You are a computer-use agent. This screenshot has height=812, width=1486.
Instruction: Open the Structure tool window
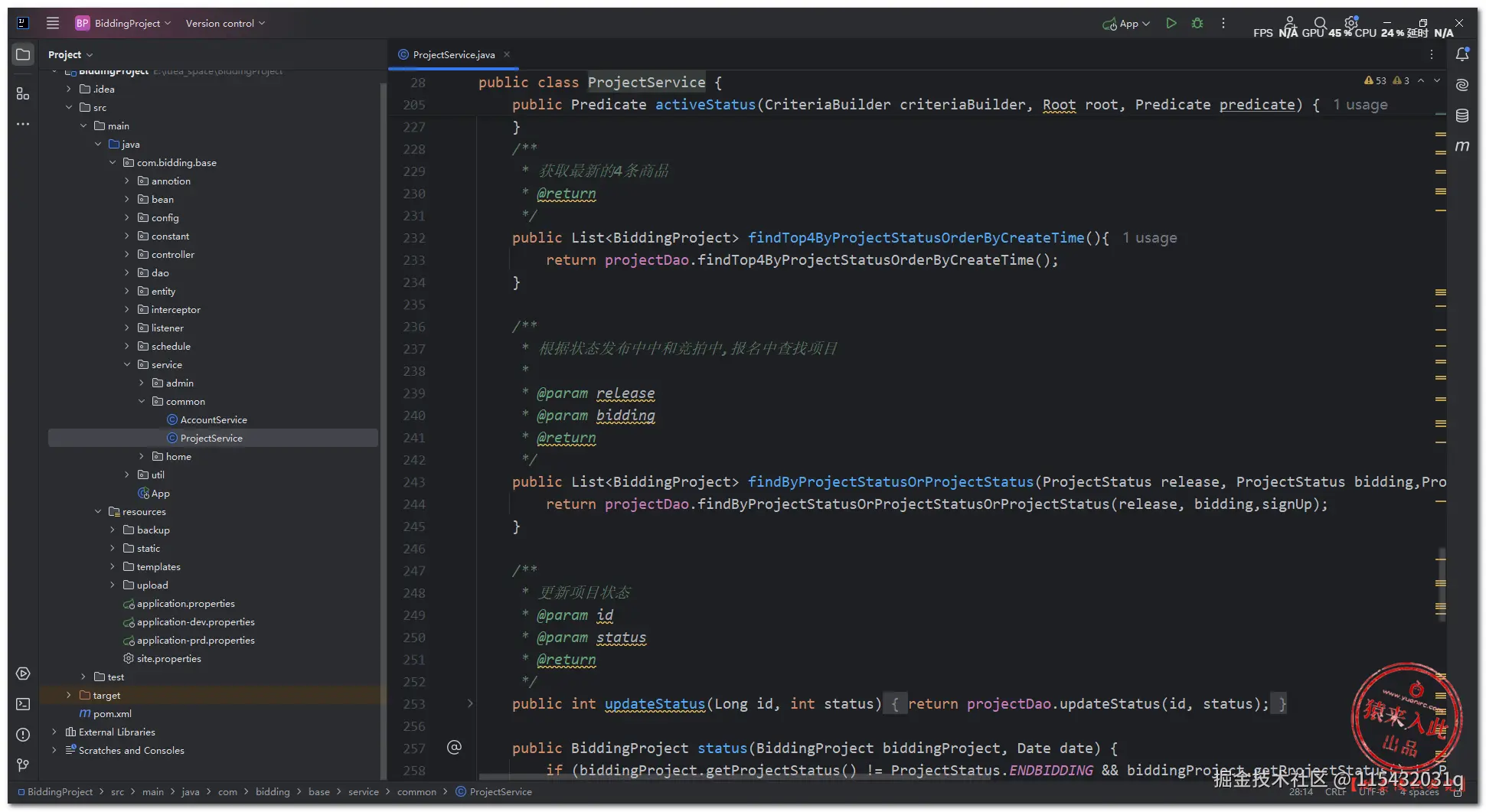coord(23,93)
